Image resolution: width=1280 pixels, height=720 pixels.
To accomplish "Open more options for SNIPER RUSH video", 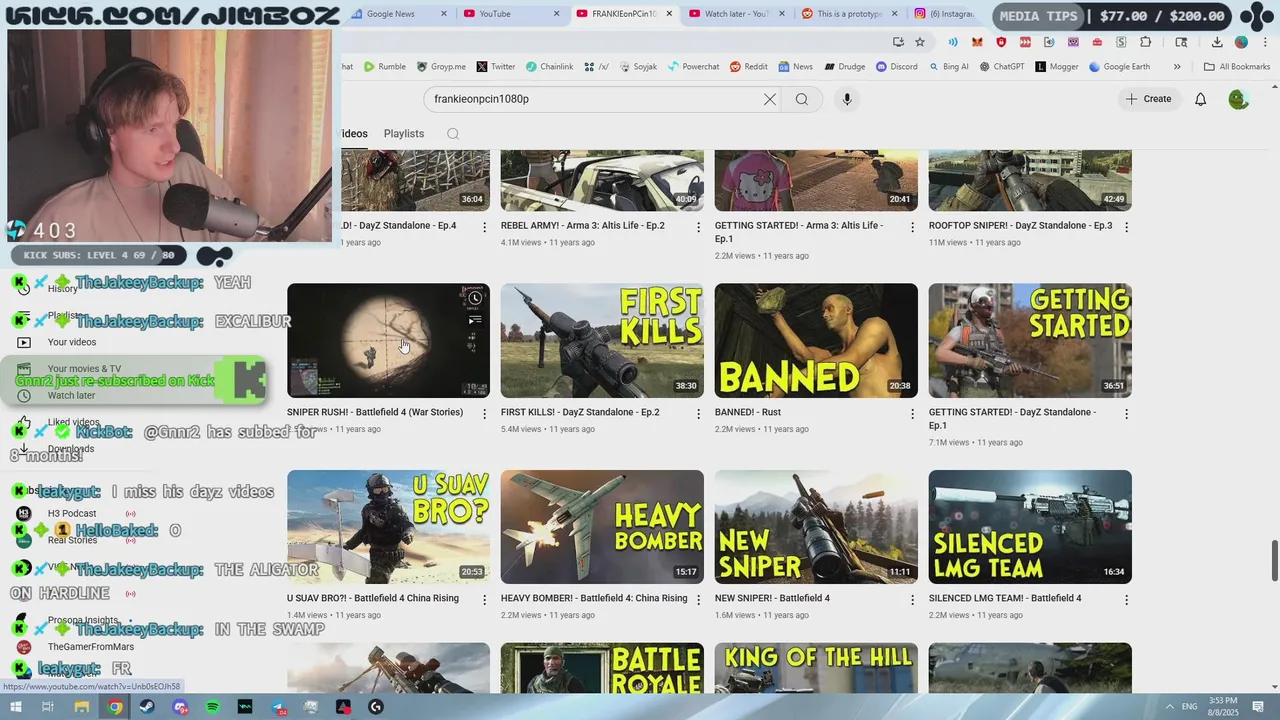I will tap(485, 414).
